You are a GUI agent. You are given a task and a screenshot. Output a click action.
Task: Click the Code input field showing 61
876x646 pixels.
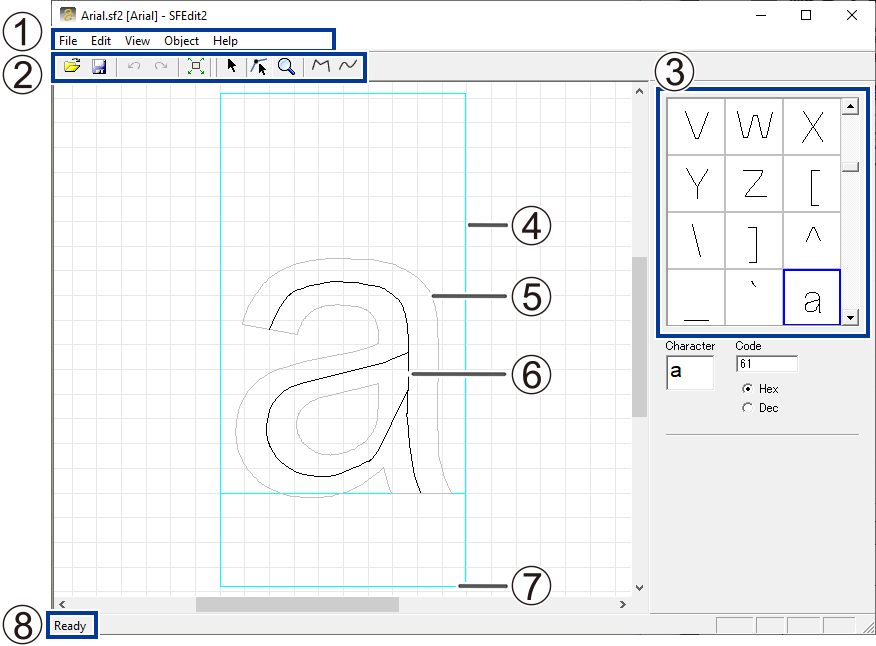(767, 364)
